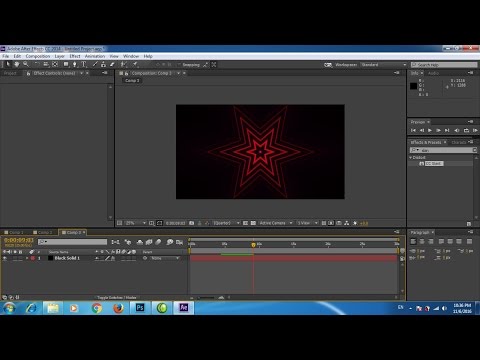Select the Puppet Pin tool
The height and width of the screenshot is (360, 480).
pos(135,64)
